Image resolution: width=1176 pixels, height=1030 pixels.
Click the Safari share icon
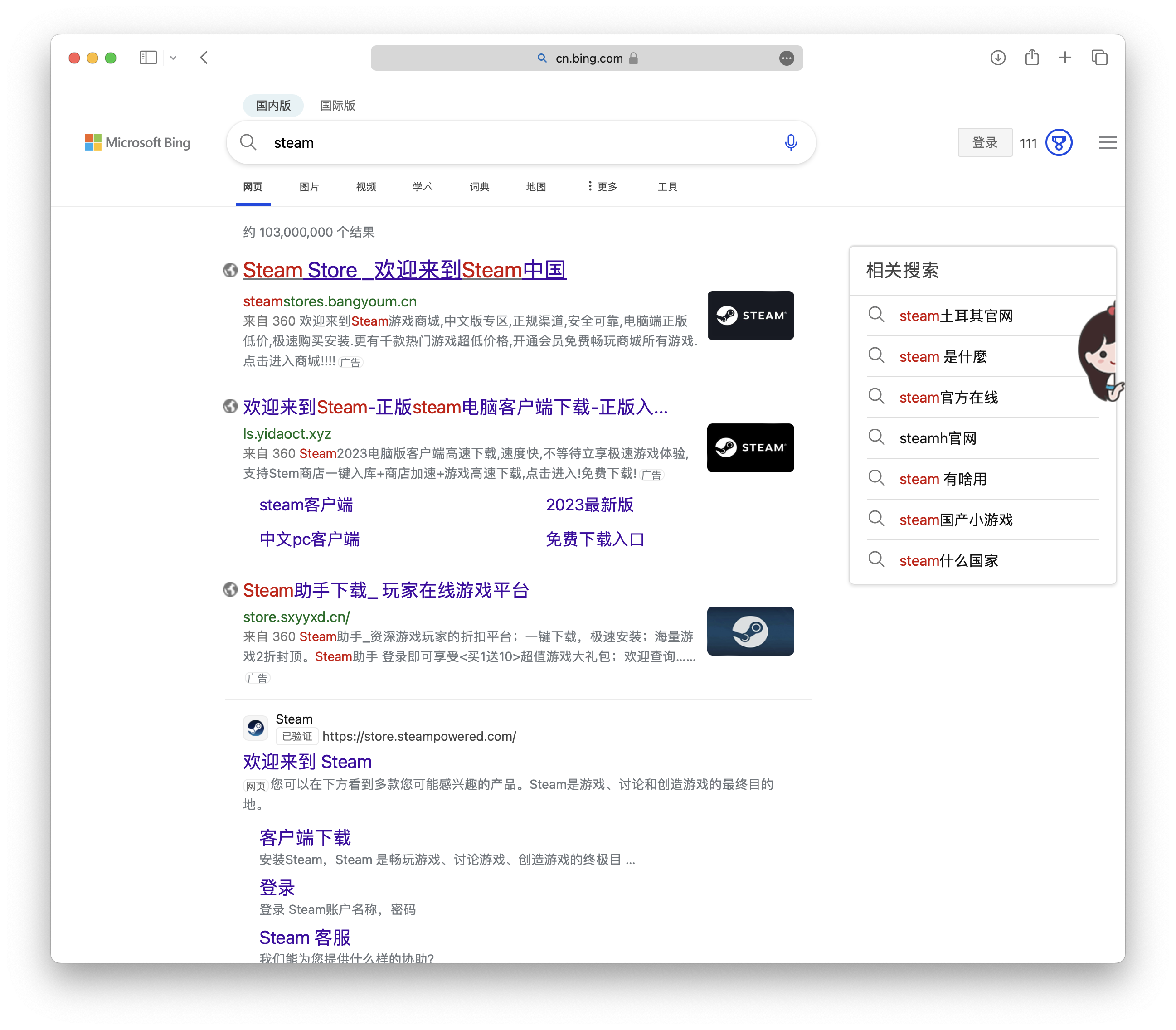tap(1032, 58)
